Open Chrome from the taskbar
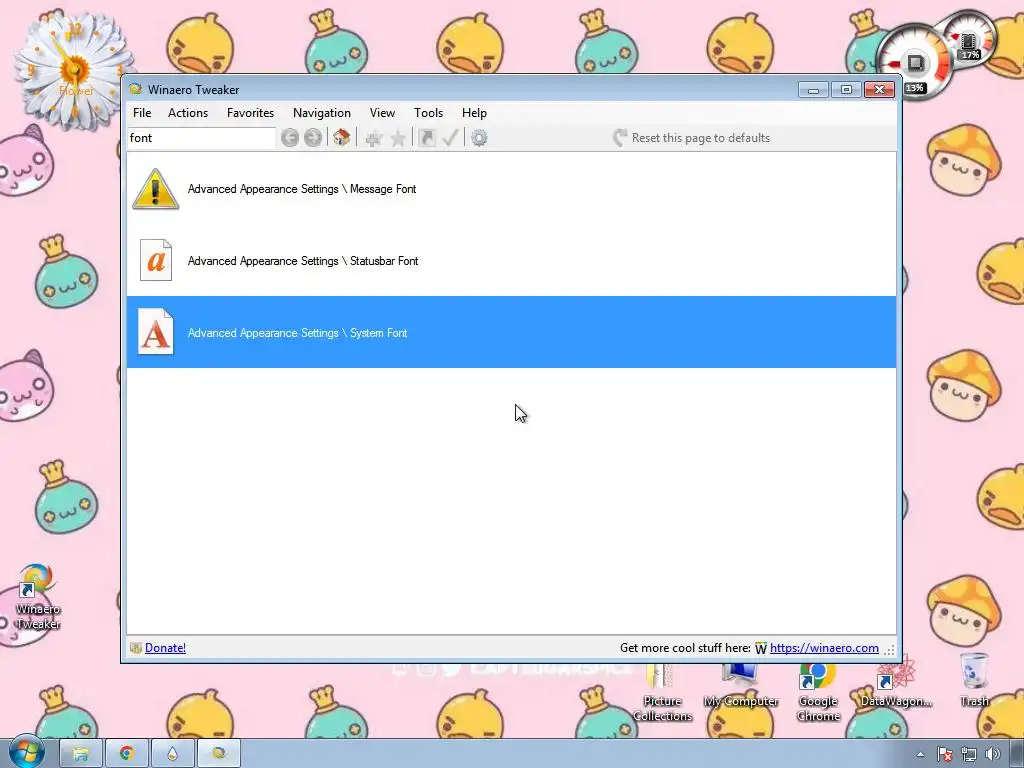The height and width of the screenshot is (768, 1024). tap(127, 754)
